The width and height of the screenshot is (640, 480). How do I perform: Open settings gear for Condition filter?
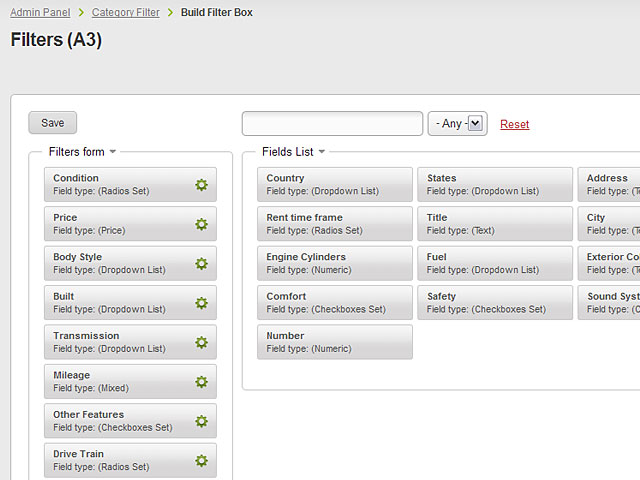[x=201, y=185]
